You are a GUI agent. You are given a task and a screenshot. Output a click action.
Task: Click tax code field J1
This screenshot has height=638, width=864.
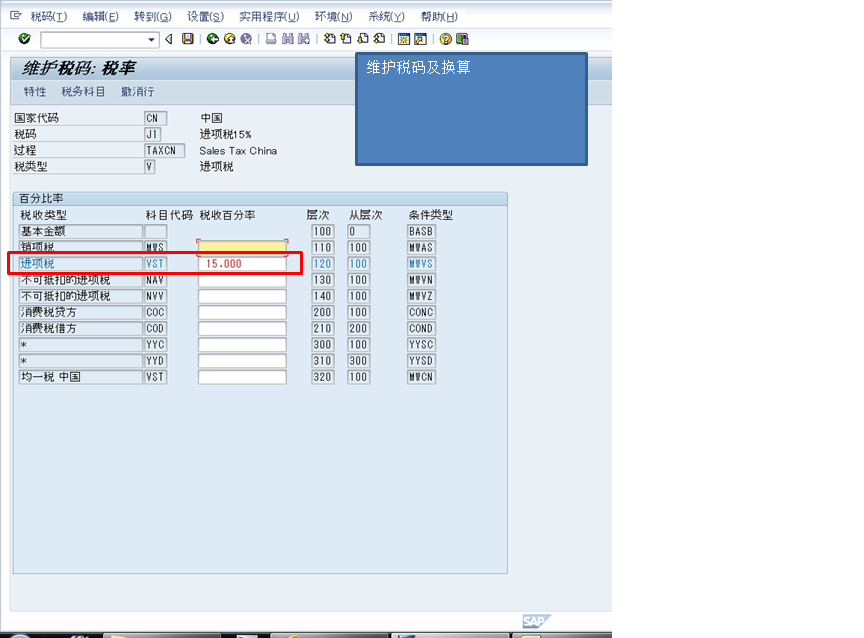(x=152, y=134)
